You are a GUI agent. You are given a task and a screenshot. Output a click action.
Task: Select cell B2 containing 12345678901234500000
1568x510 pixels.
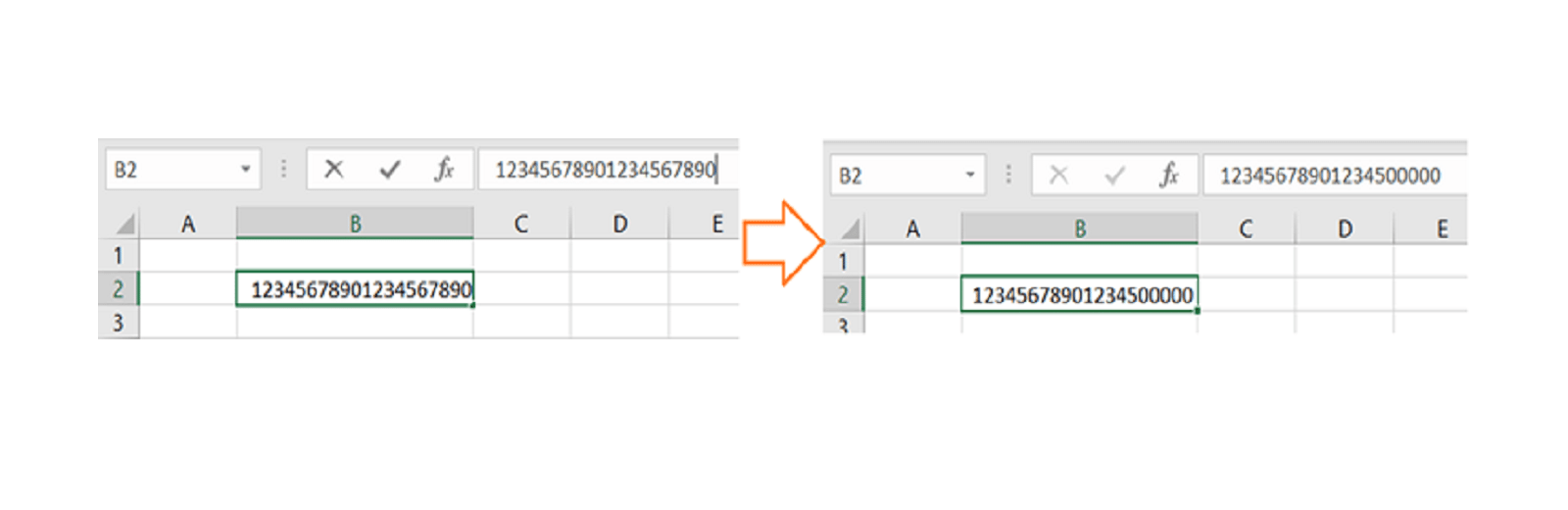(1079, 295)
